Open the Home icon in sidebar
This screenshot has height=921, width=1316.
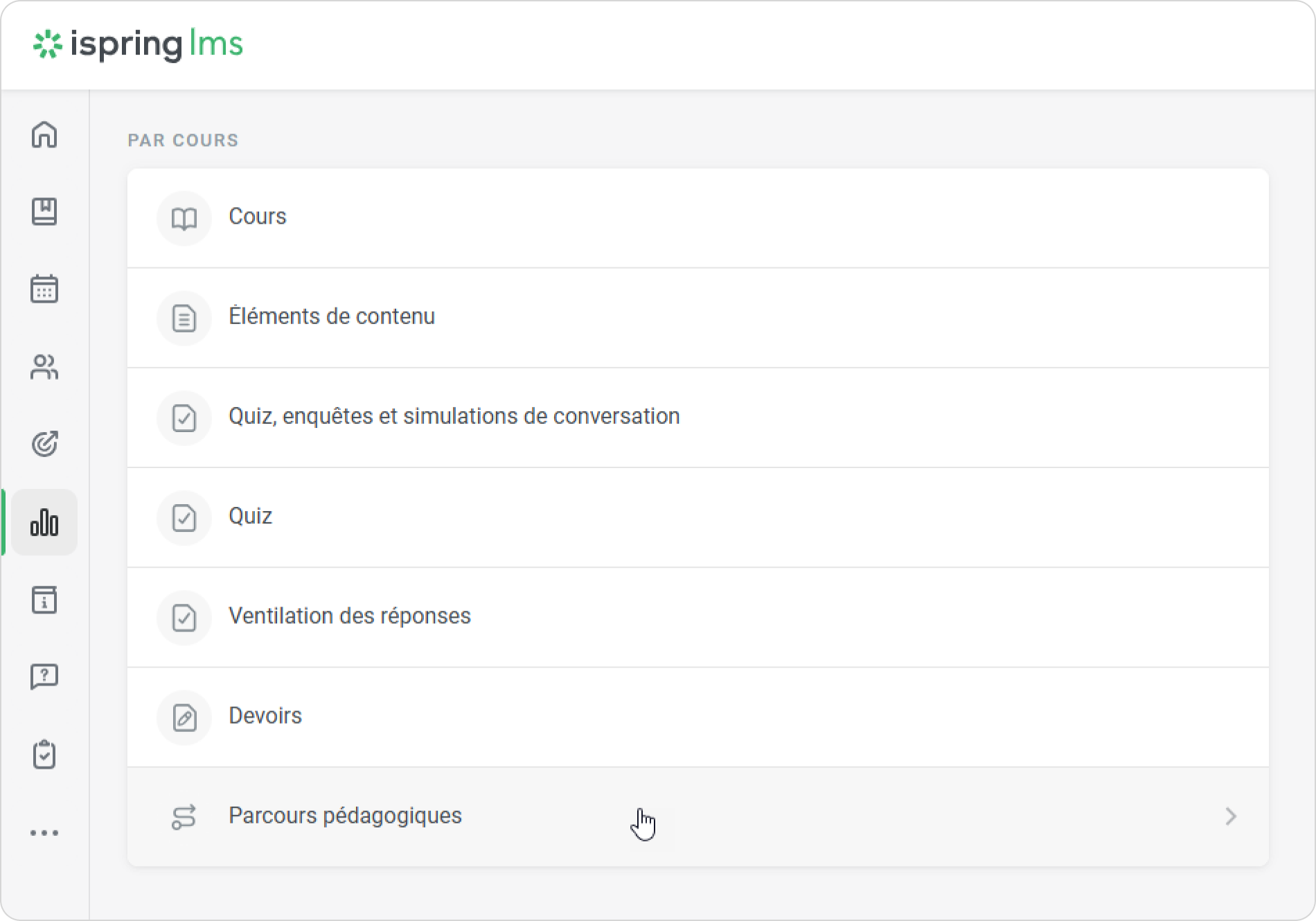(44, 134)
